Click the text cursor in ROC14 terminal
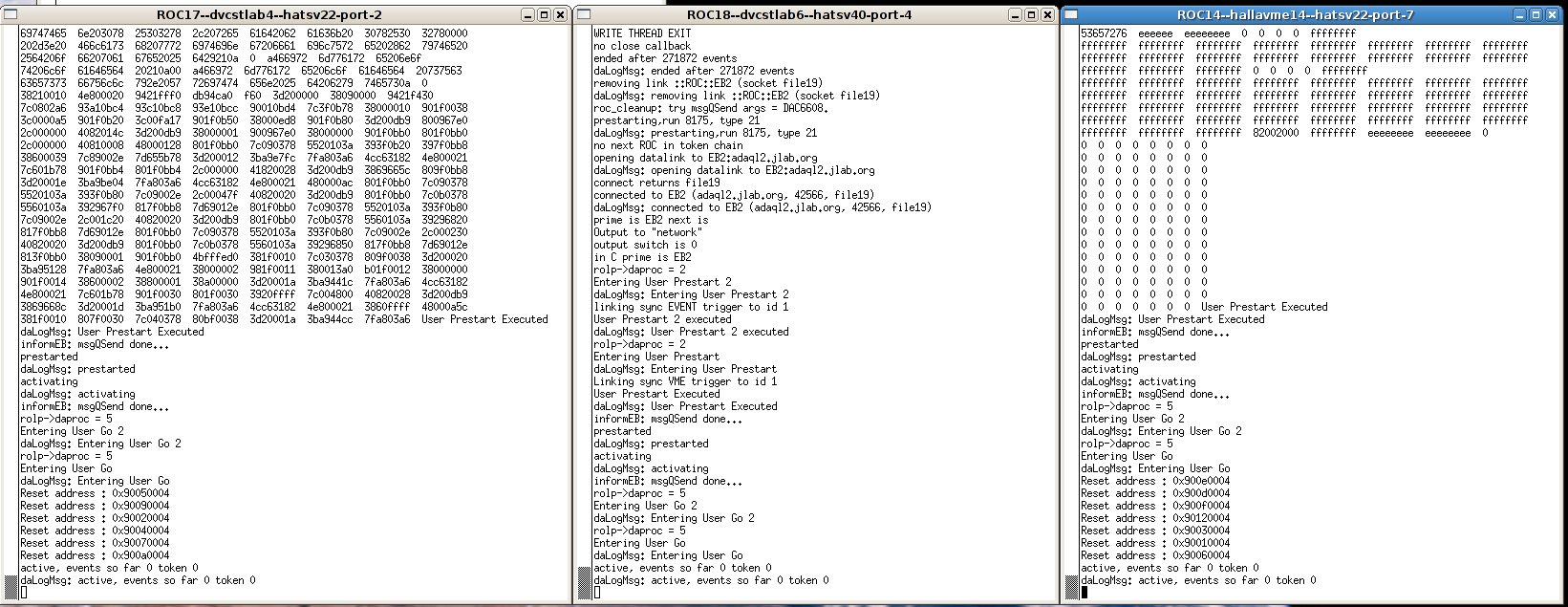This screenshot has width=1568, height=607. click(1085, 593)
